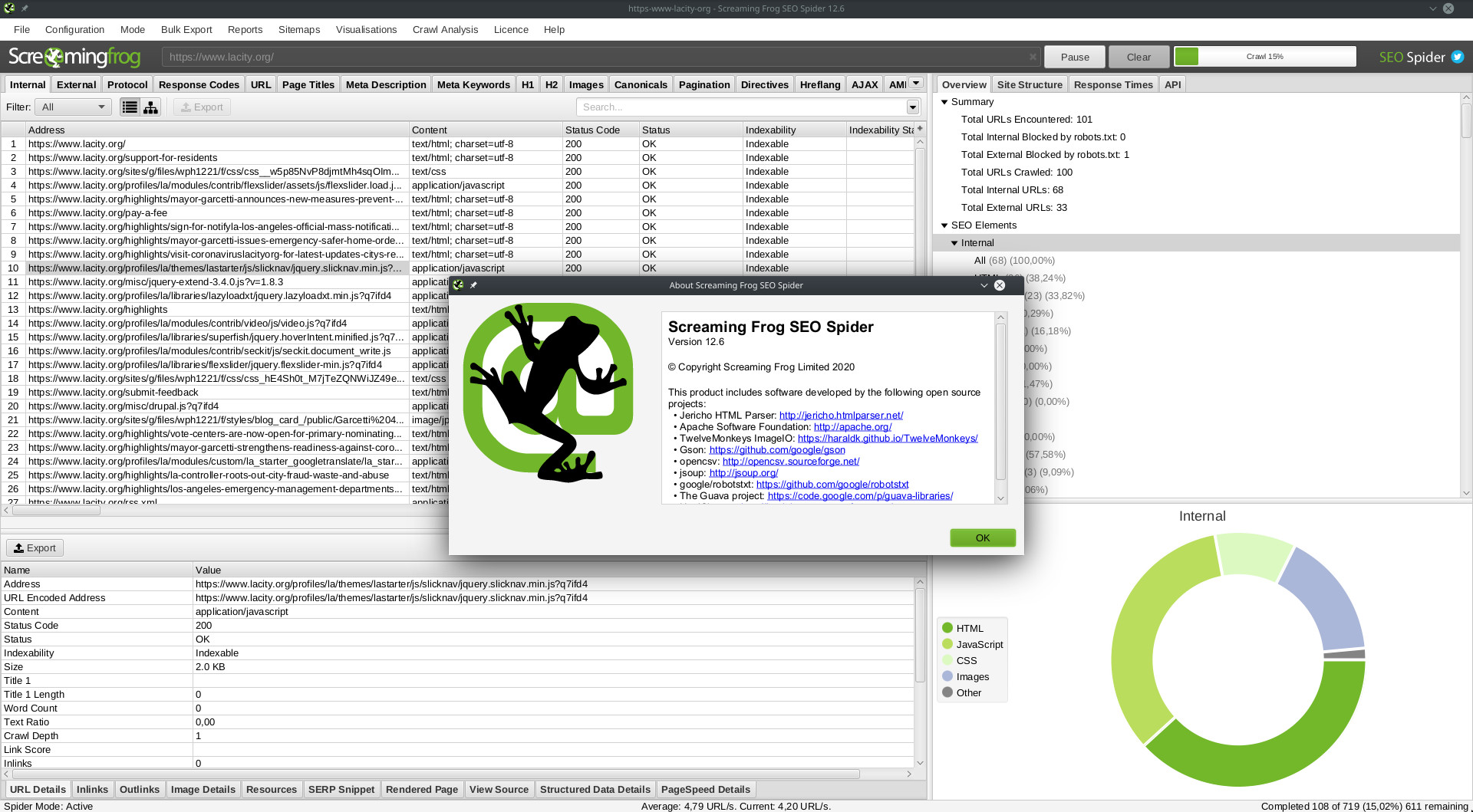The height and width of the screenshot is (812, 1473).
Task: Open the apache.org link
Action: coord(852,427)
